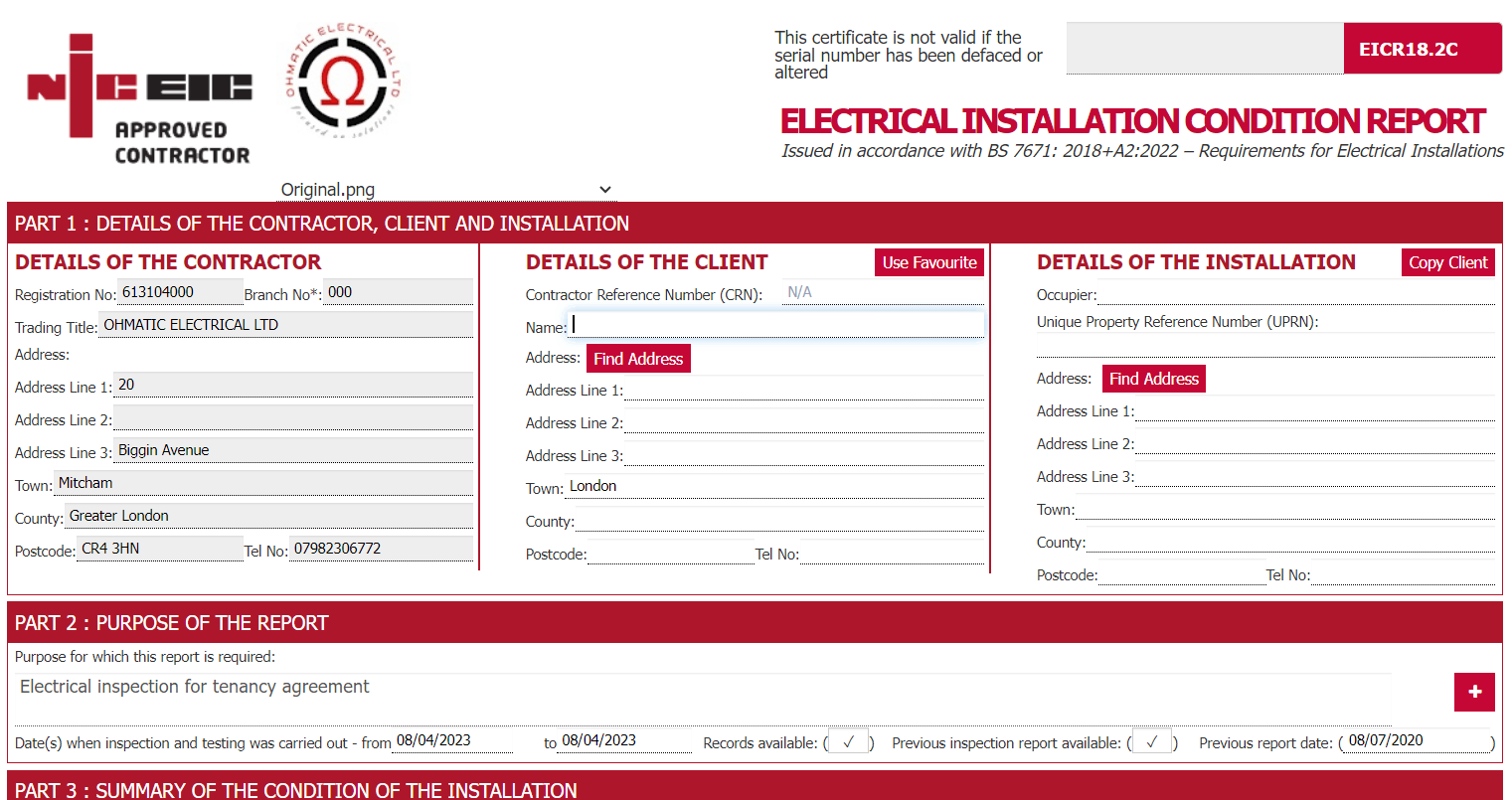Click the Ohmatic Electrical omega logo

pyautogui.click(x=342, y=80)
